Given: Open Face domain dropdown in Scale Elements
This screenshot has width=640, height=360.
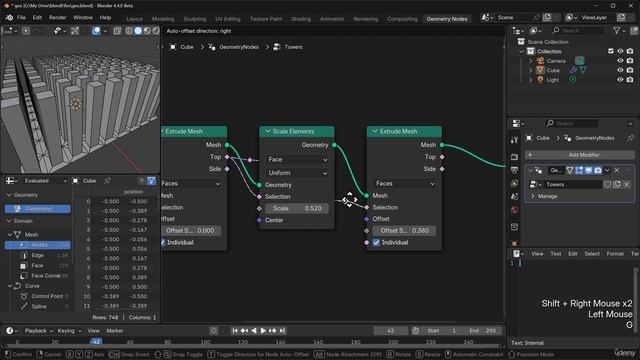Looking at the screenshot, I should [x=297, y=160].
